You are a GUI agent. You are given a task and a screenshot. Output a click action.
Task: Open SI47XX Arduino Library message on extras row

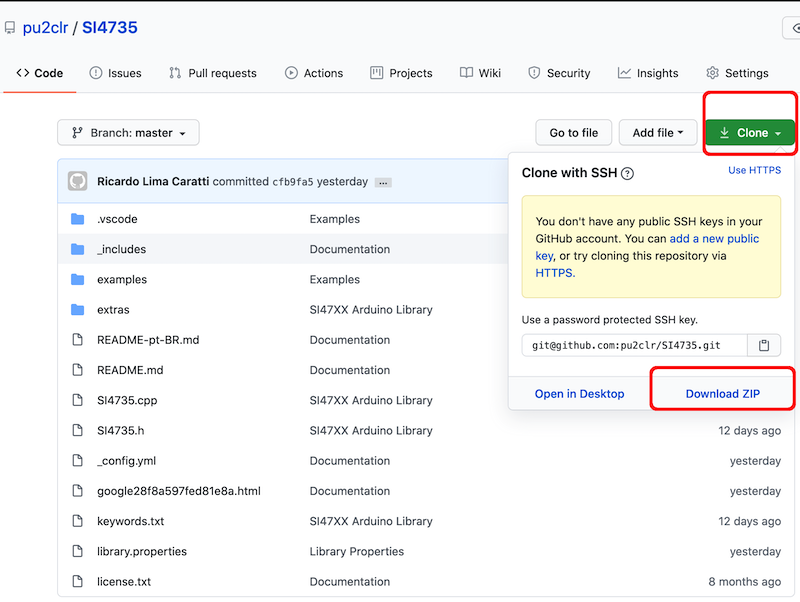371,310
